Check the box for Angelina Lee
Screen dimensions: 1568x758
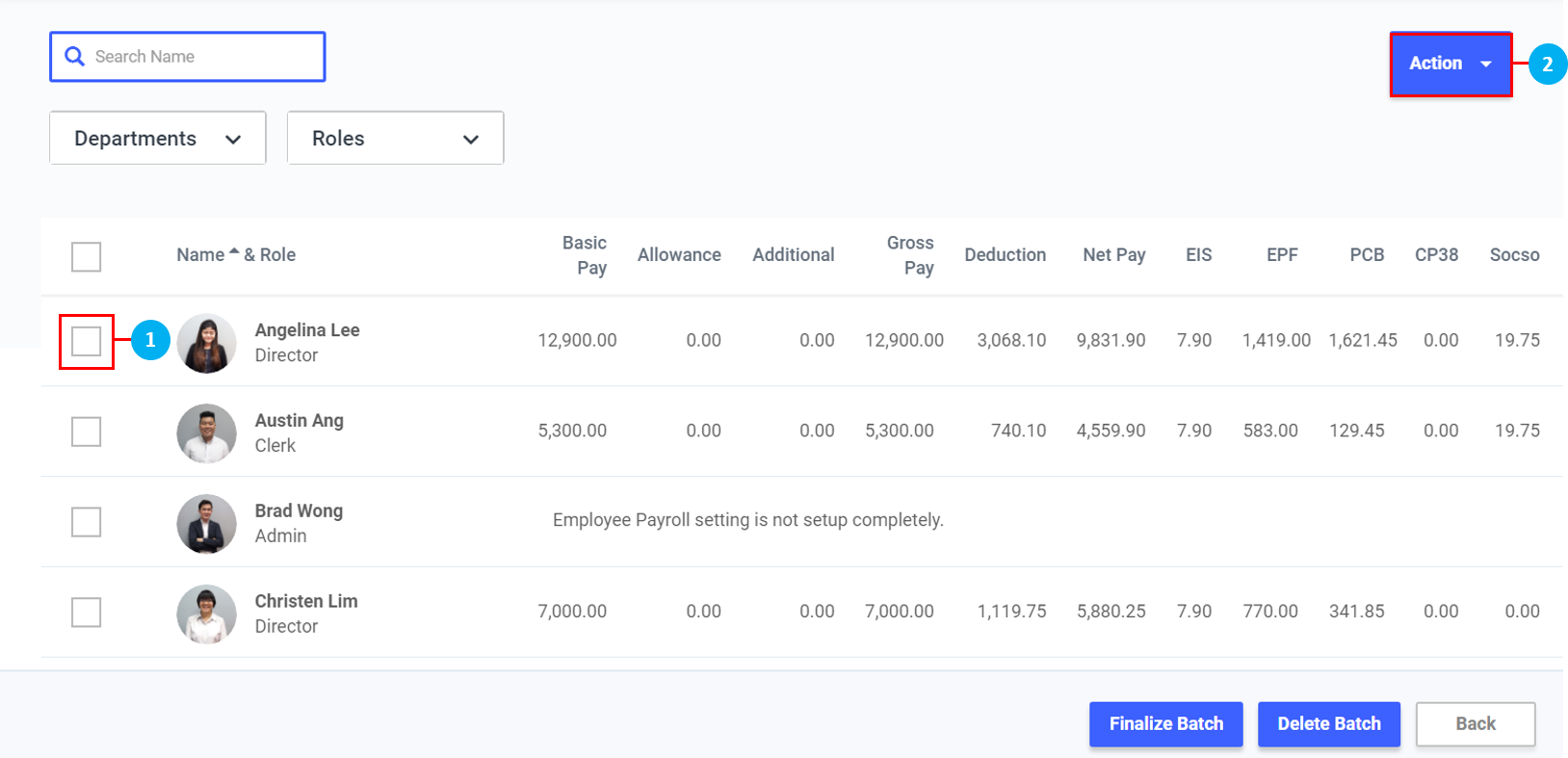click(x=87, y=341)
